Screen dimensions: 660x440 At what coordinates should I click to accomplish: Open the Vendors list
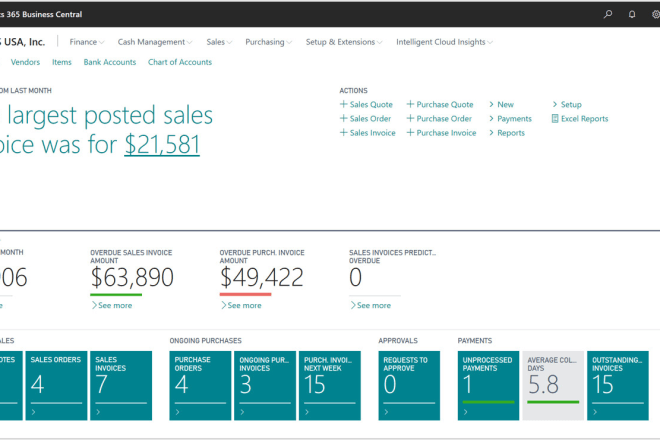25,62
